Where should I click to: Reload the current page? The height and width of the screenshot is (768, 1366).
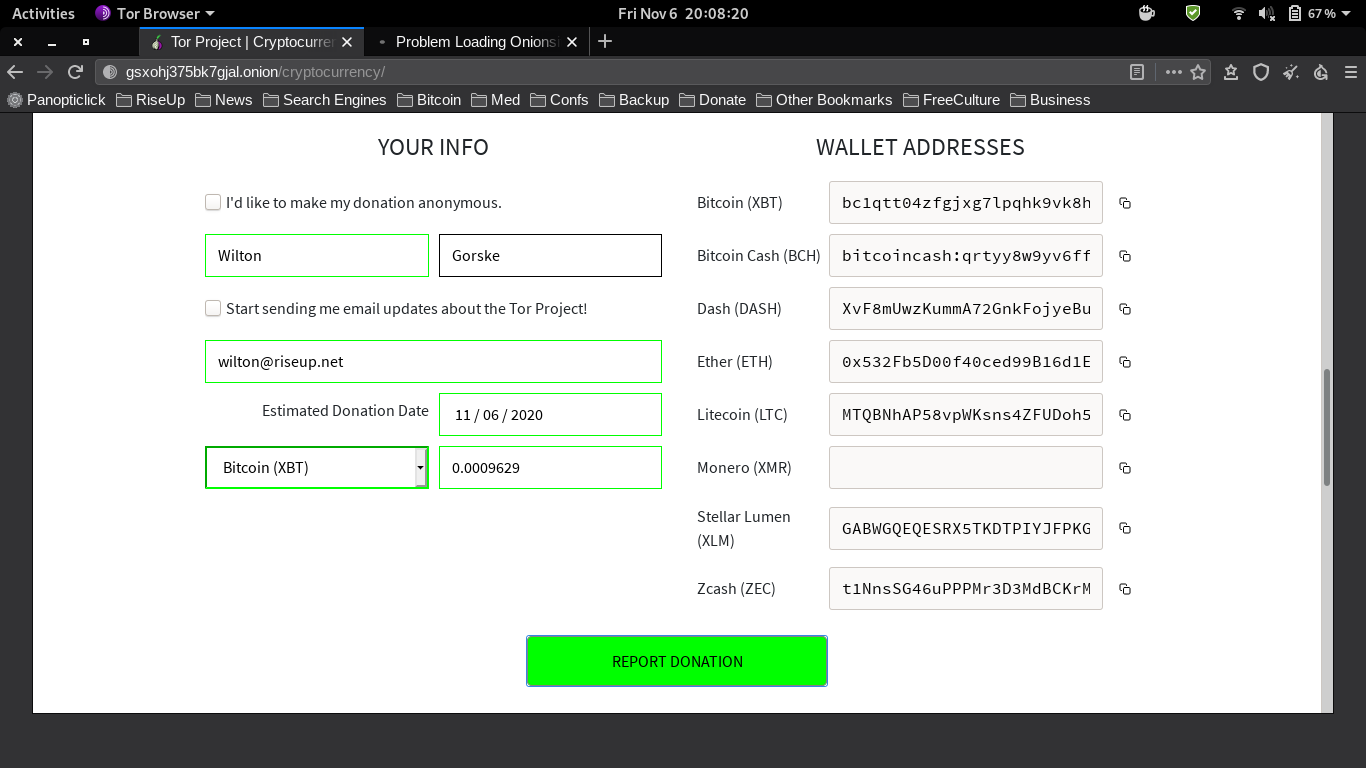(x=75, y=72)
